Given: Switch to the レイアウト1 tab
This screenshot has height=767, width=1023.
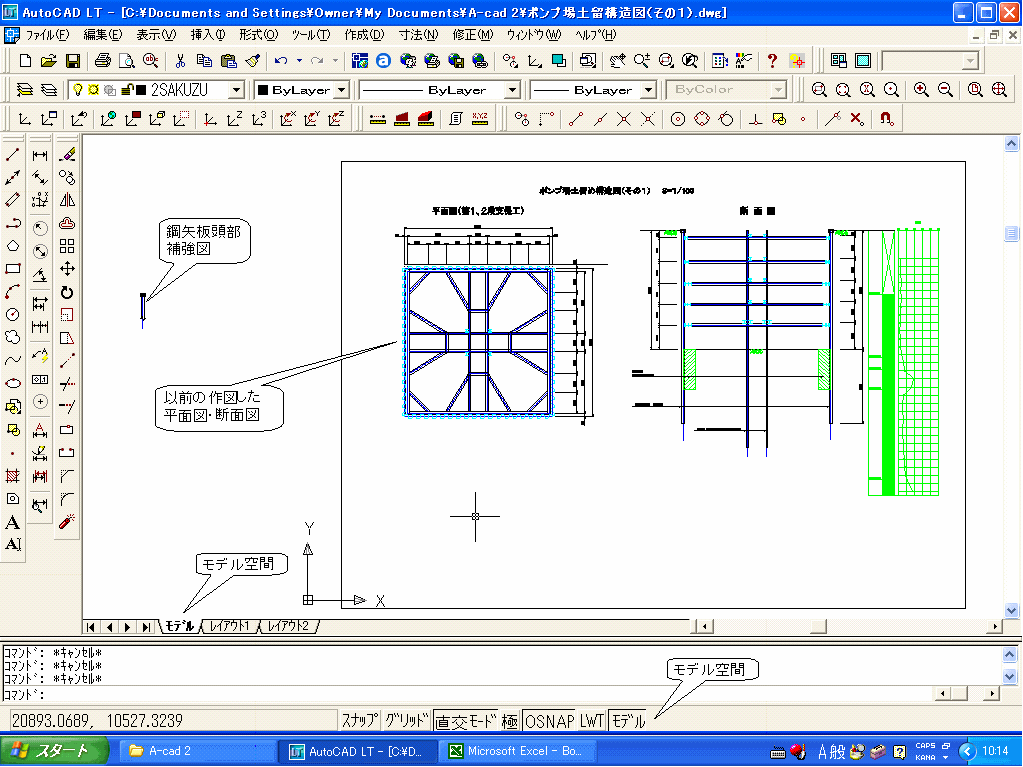Looking at the screenshot, I should [x=229, y=626].
